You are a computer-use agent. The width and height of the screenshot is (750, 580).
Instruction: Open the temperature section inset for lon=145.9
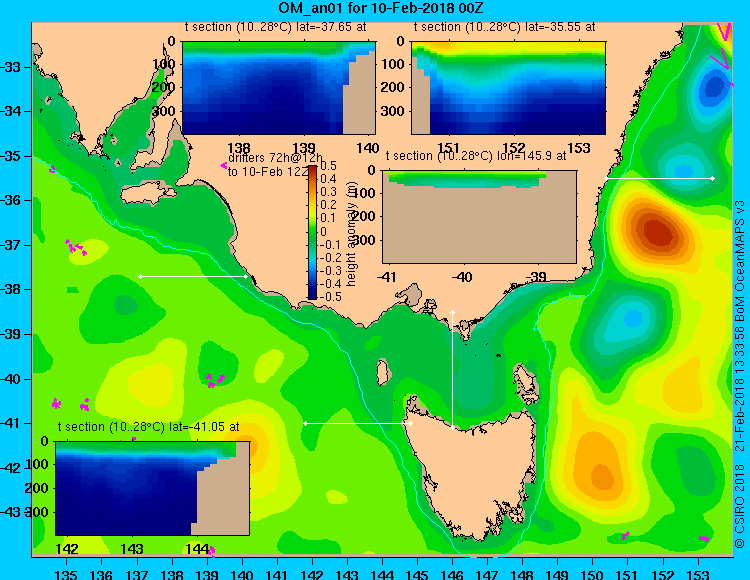pyautogui.click(x=479, y=217)
